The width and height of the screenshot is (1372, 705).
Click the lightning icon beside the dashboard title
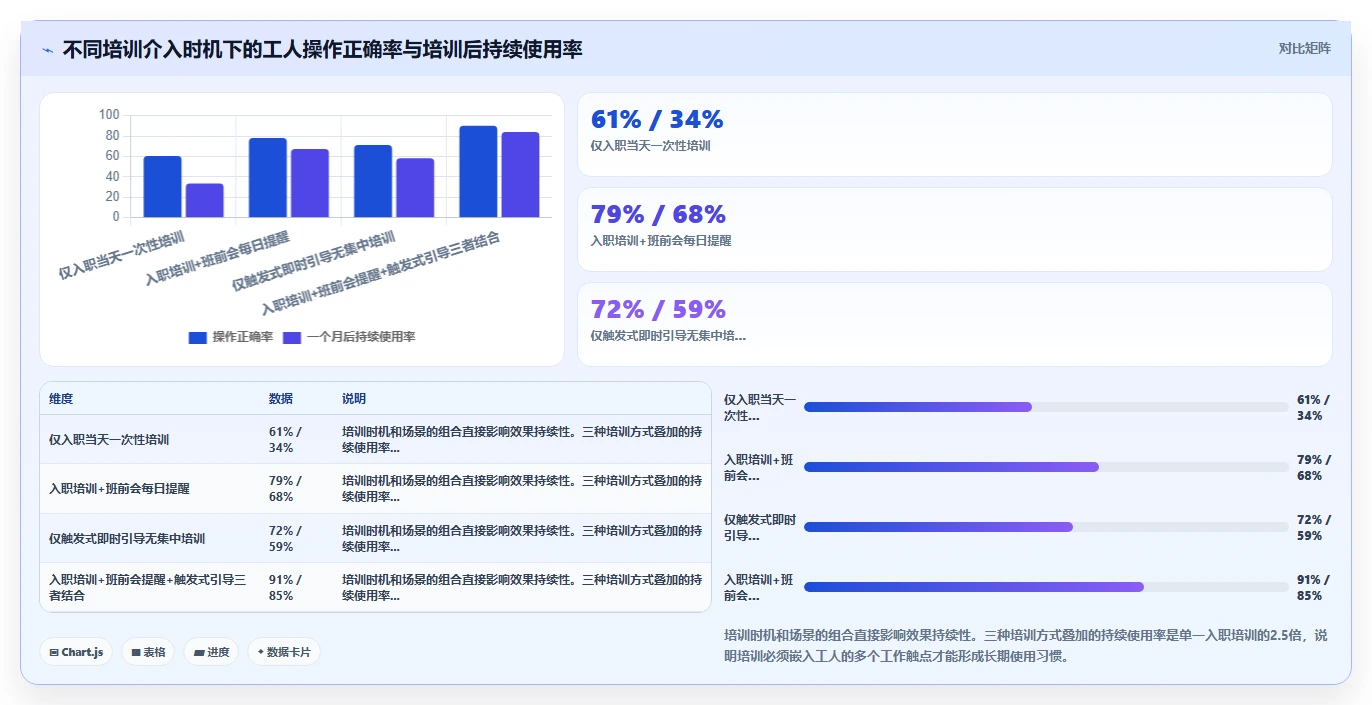(48, 50)
